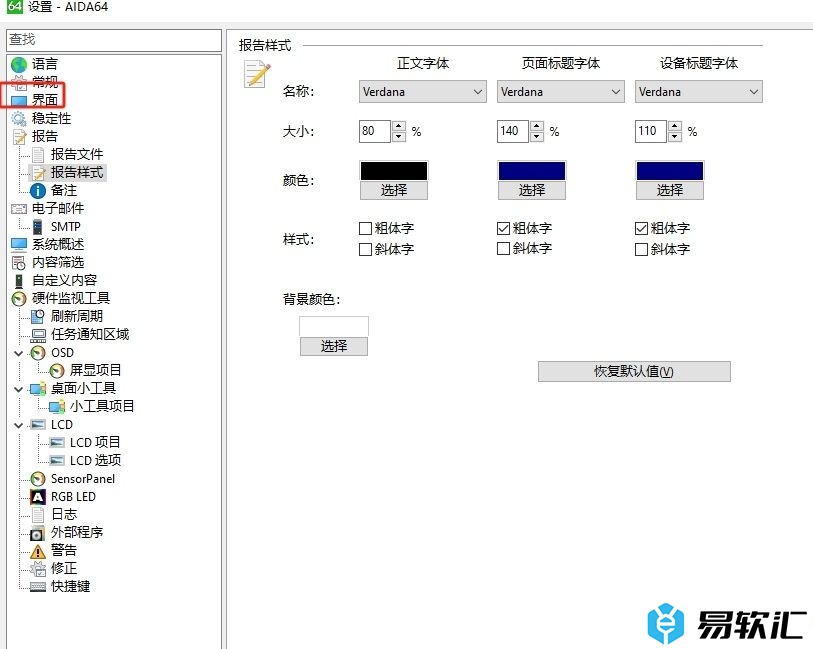Click the document icon beside 日志
This screenshot has width=813, height=649.
tap(38, 515)
